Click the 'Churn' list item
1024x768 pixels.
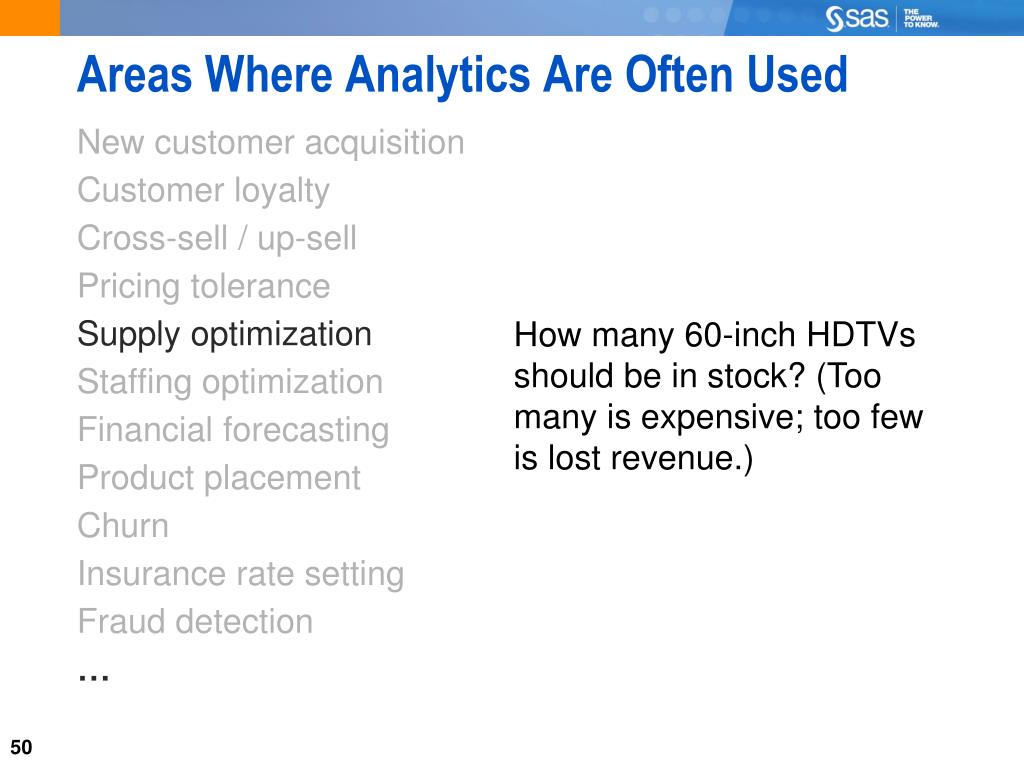[123, 526]
